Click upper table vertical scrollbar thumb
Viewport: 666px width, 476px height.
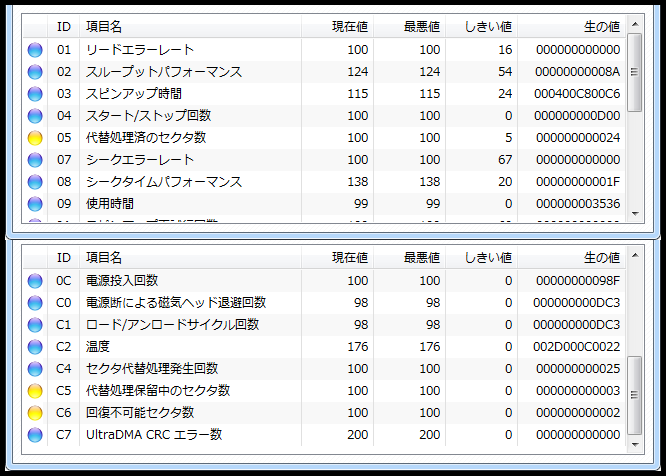[635, 72]
